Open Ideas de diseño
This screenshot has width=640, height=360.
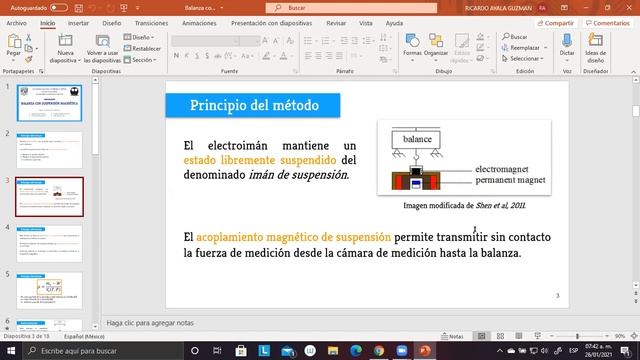(x=596, y=48)
